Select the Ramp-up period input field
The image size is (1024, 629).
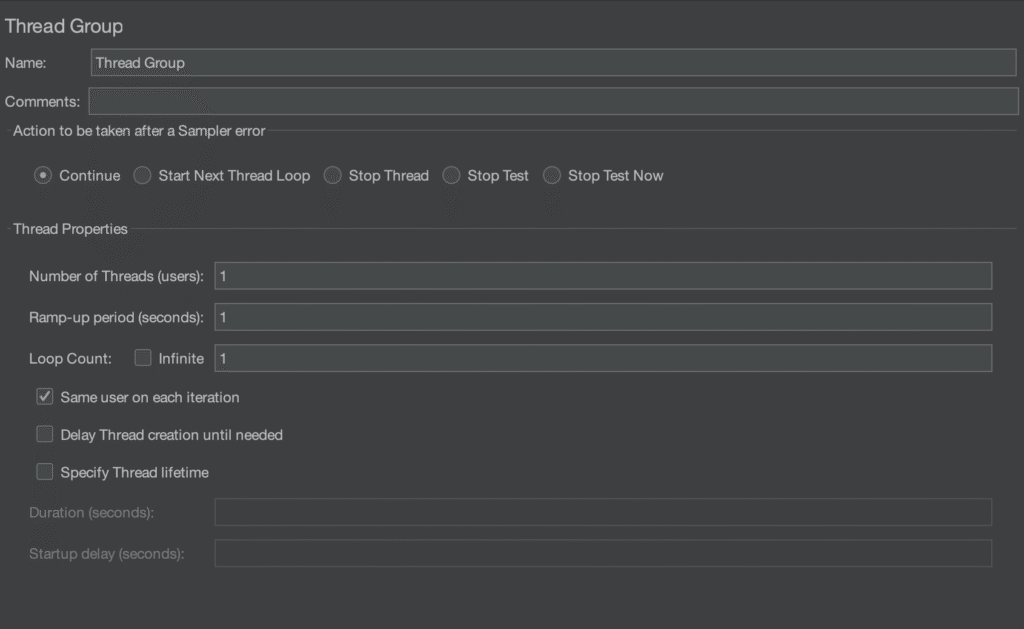coord(602,317)
